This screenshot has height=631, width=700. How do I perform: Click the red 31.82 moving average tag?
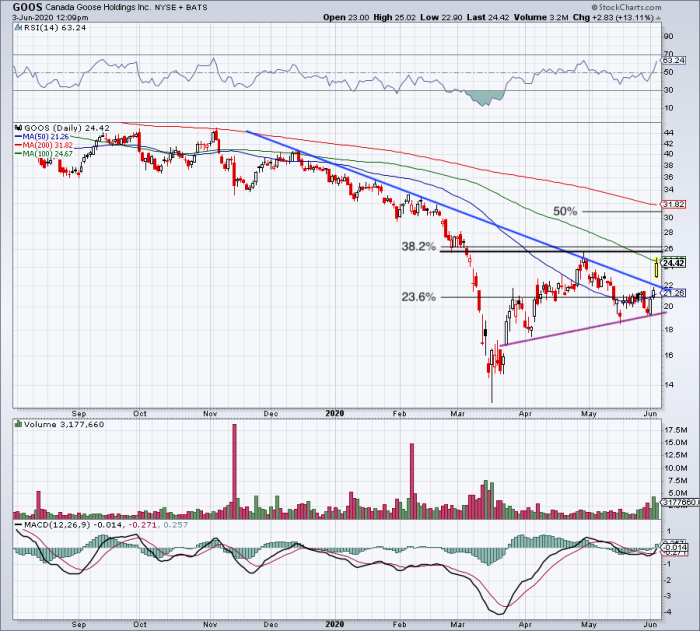pyautogui.click(x=673, y=204)
